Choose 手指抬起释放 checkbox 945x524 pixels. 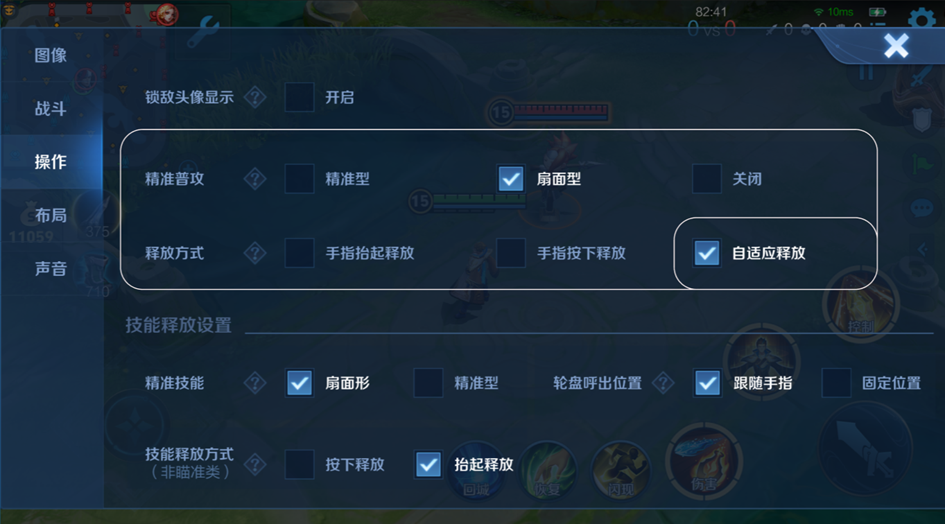click(300, 253)
